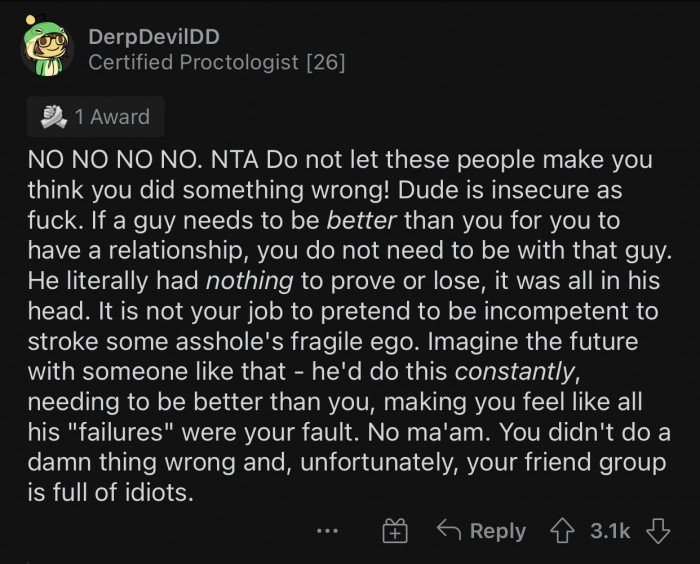Click the "1 Award" text
The image size is (700, 564).
click(112, 117)
